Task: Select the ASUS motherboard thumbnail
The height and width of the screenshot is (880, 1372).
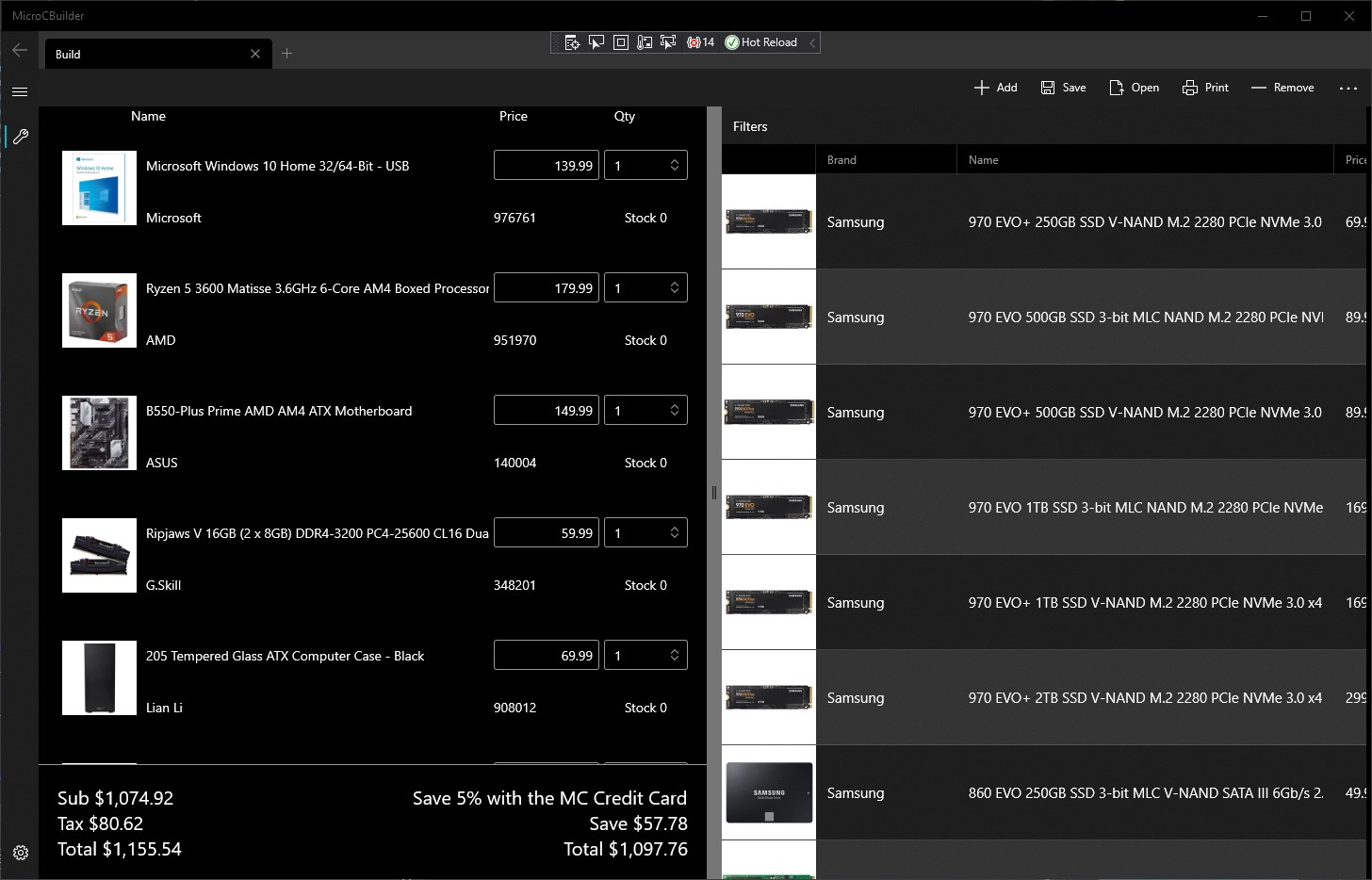Action: coord(99,432)
